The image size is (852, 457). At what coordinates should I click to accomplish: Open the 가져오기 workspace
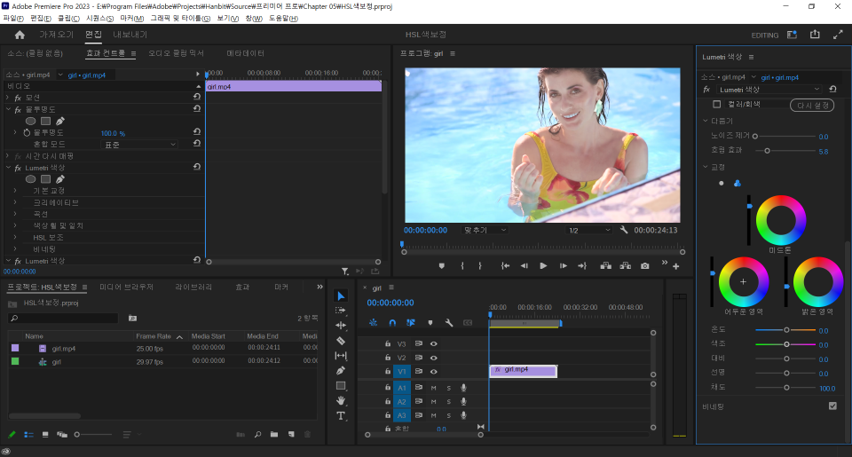click(x=56, y=34)
